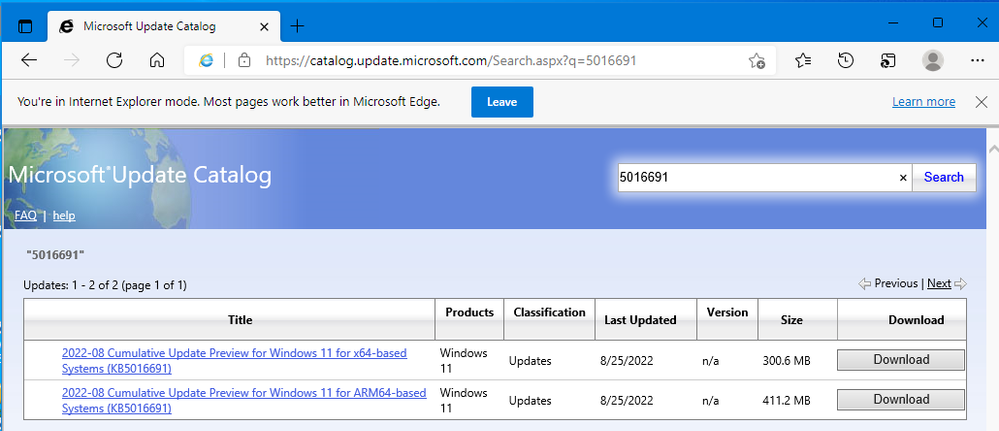Screen dimensions: 999x431
Task: Click the Microsoft Update Catalog heading
Action: click(x=140, y=175)
